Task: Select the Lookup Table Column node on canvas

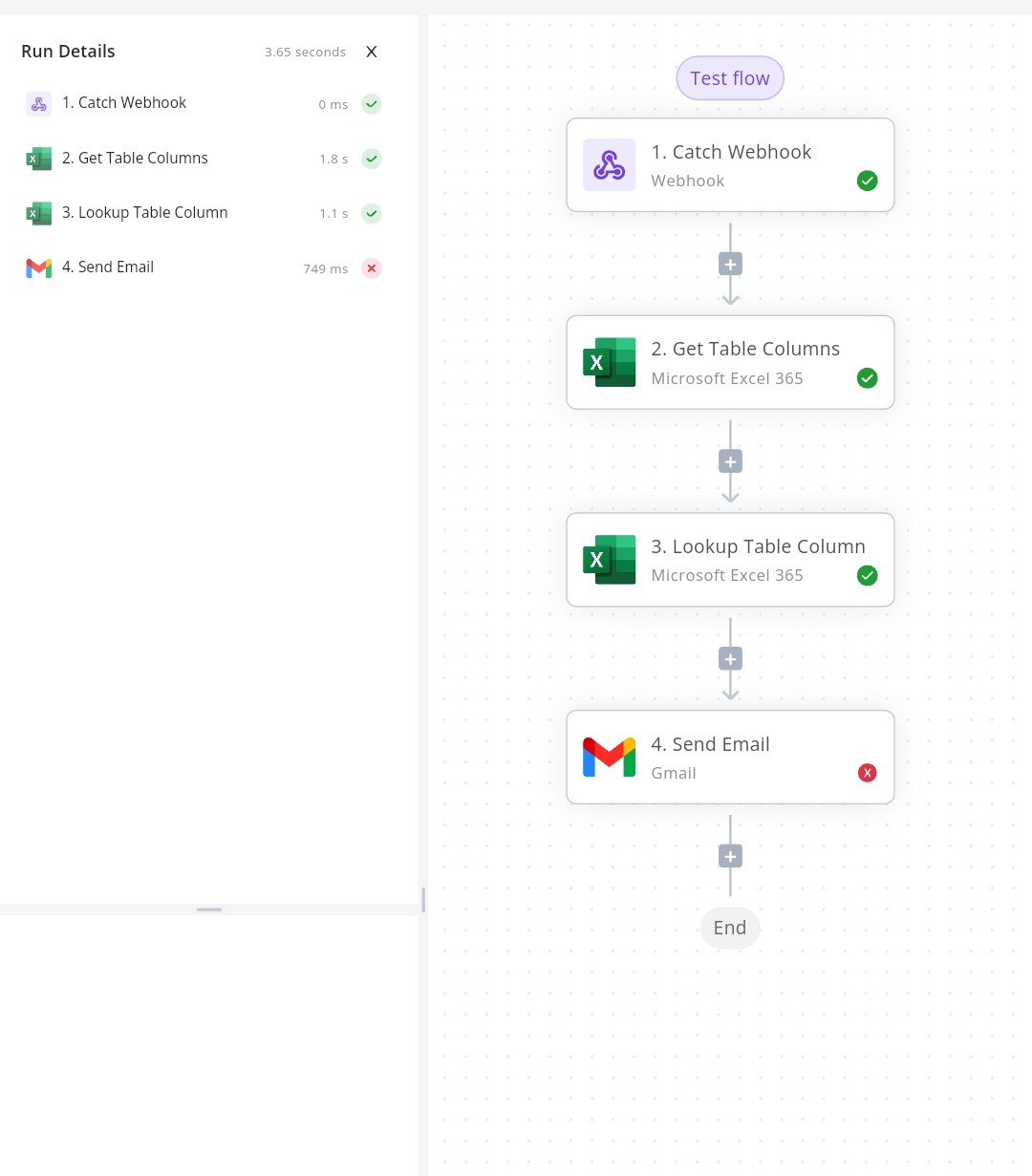Action: tap(730, 560)
